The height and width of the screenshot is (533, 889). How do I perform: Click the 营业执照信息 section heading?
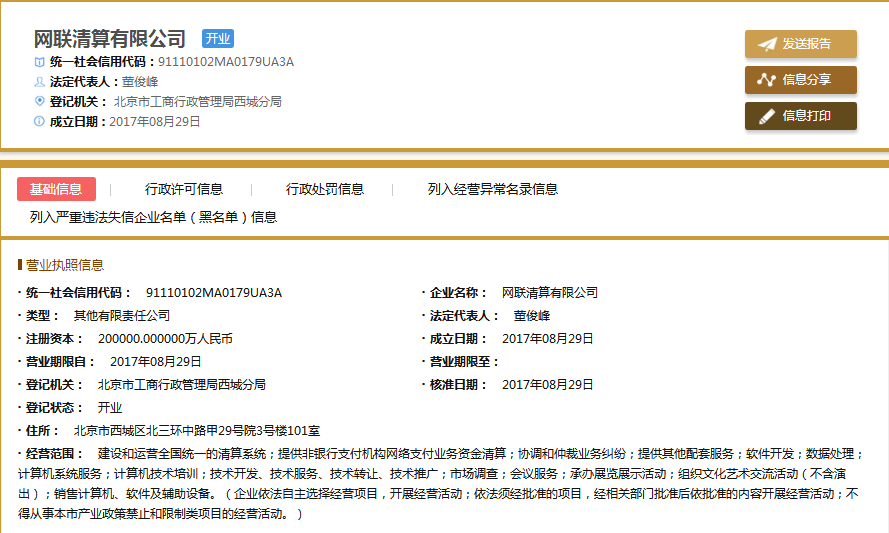click(64, 265)
